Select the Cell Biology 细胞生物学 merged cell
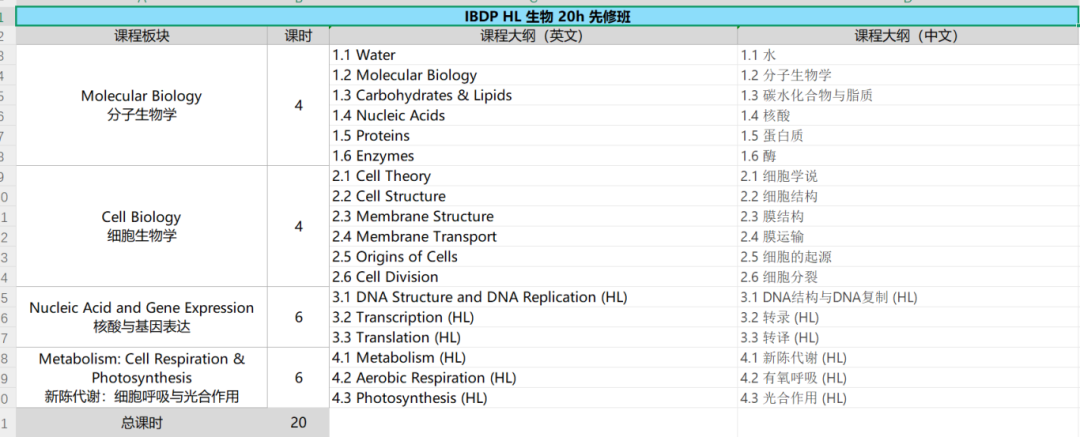Image resolution: width=1080 pixels, height=437 pixels. (141, 226)
